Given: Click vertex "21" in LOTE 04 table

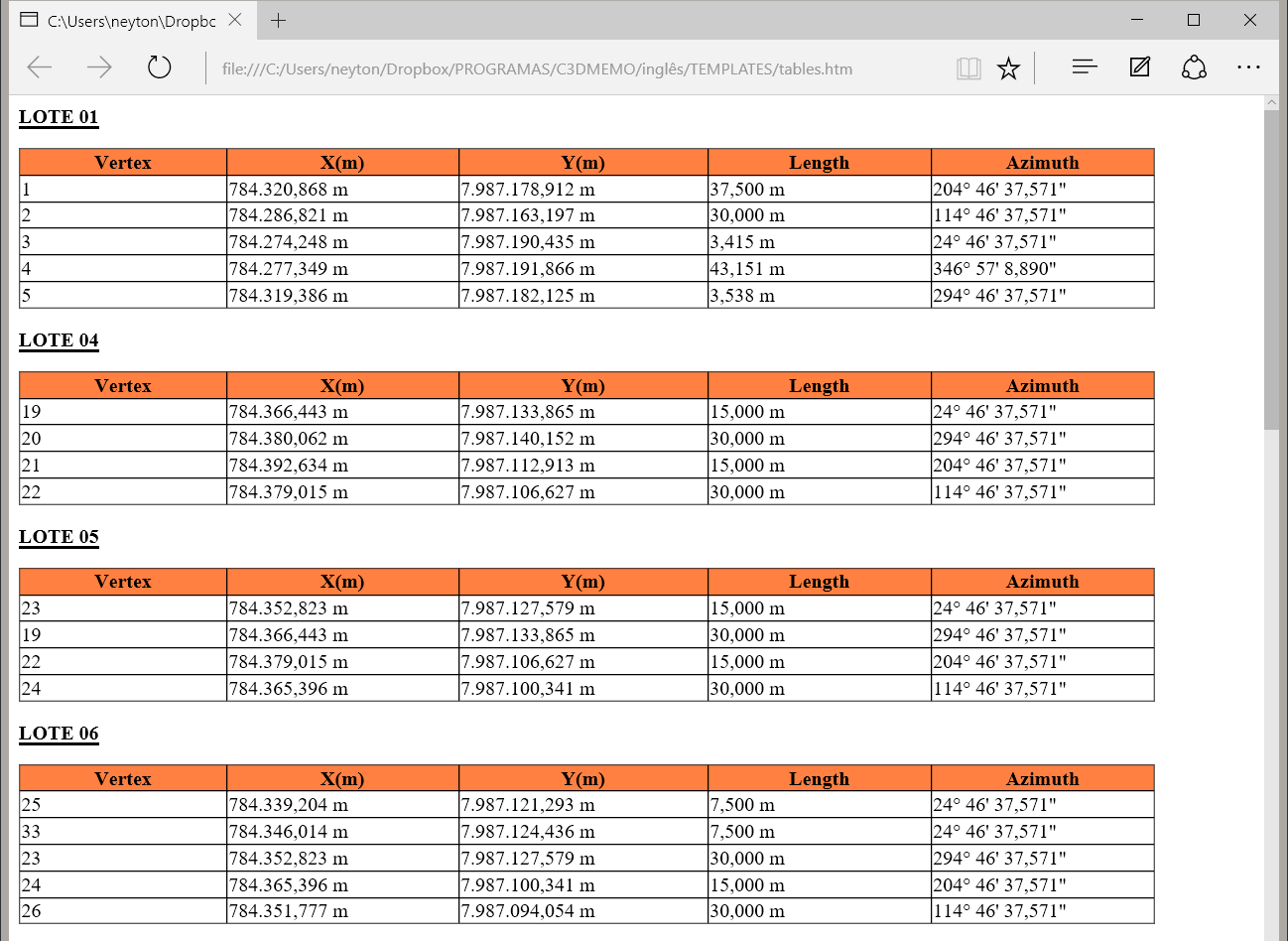Looking at the screenshot, I should coord(123,466).
